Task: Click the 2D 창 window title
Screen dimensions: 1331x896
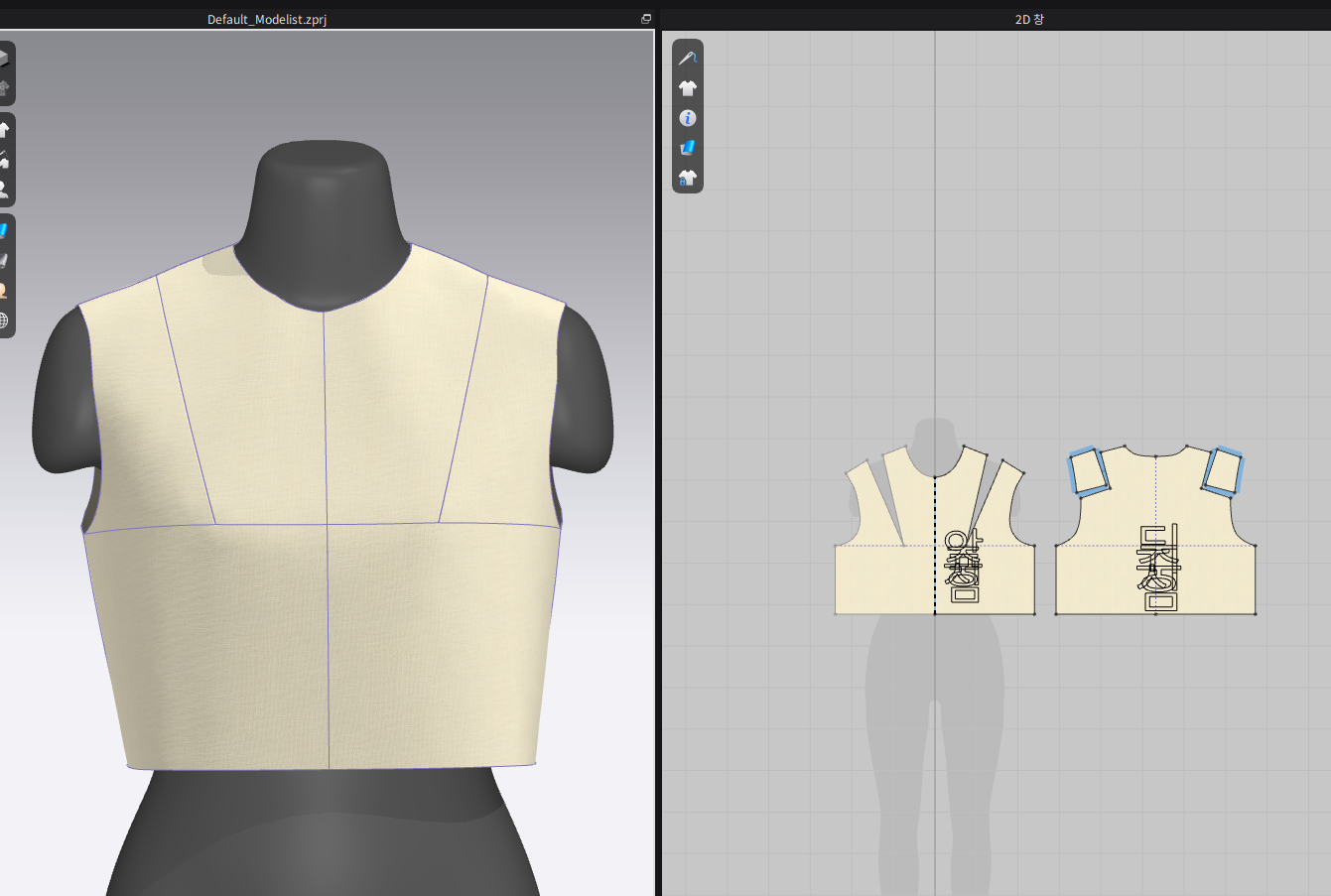Action: (x=1029, y=20)
